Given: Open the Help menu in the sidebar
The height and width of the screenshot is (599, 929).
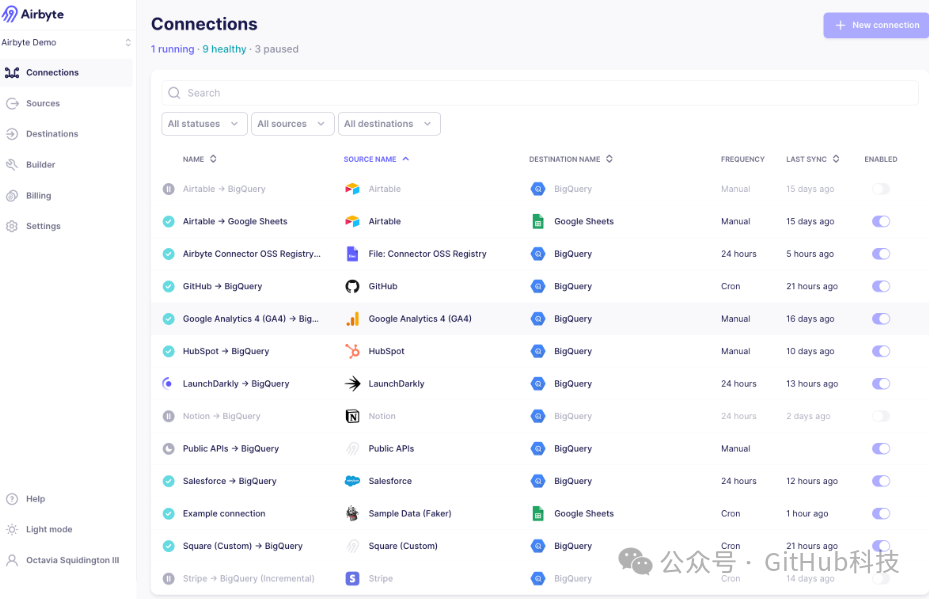Looking at the screenshot, I should point(66,499).
